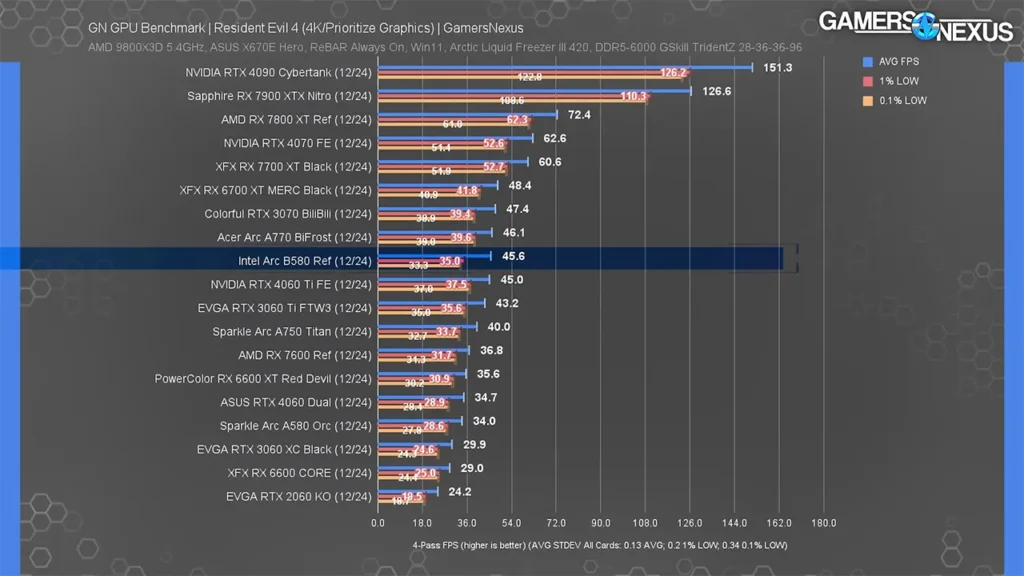Select the 47.4 average FPS value

517,209
